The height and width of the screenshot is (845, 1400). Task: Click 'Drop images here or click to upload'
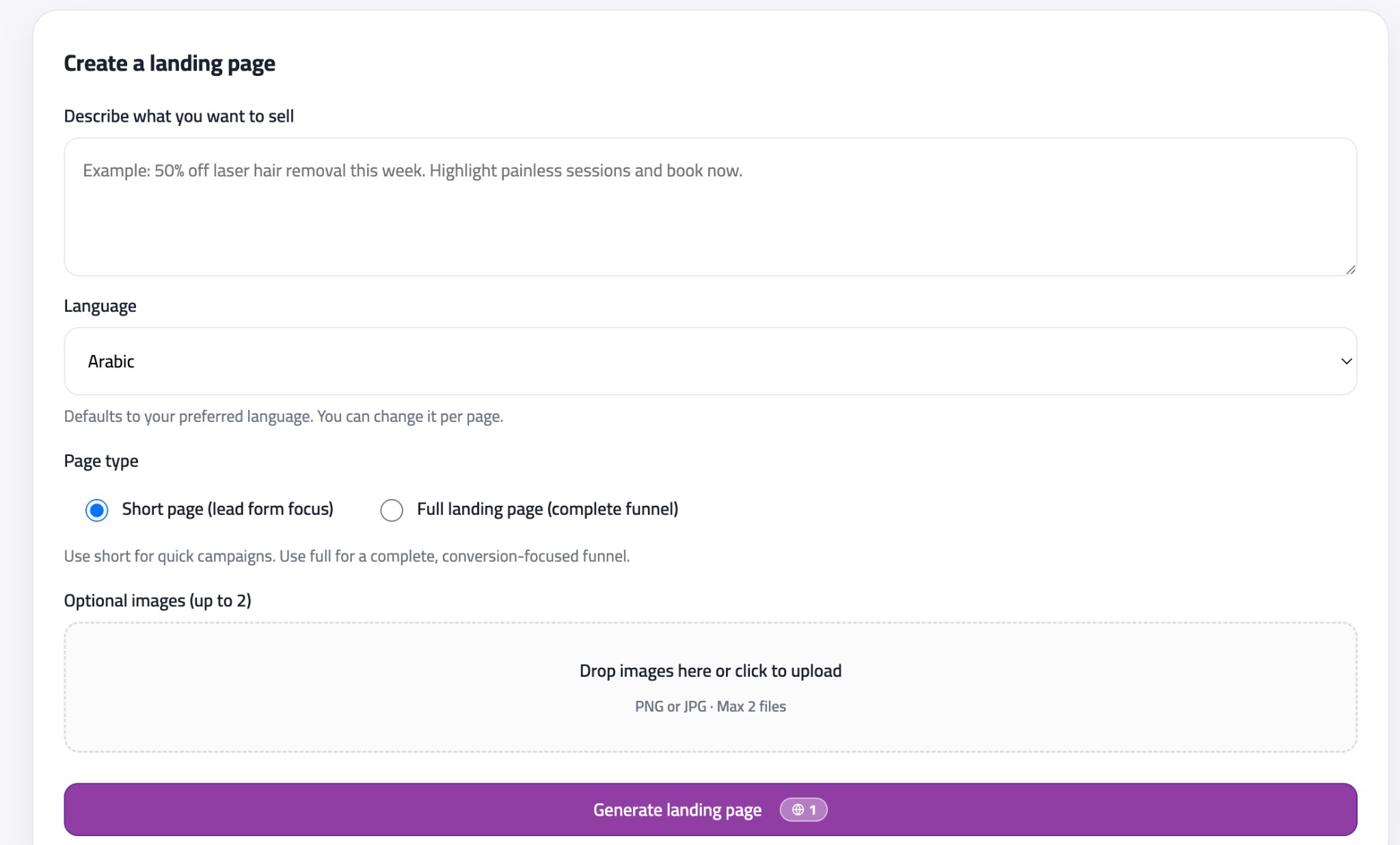coord(710,671)
